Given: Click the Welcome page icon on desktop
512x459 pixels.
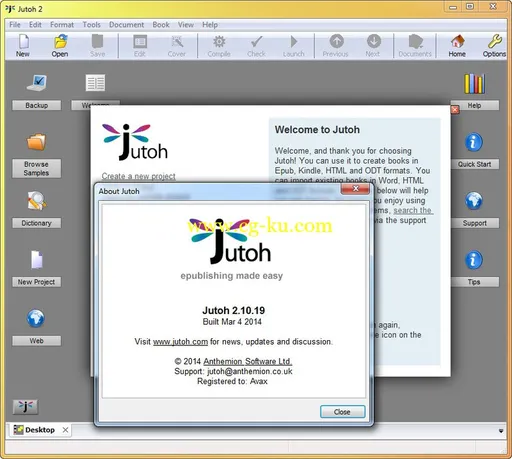Looking at the screenshot, I should click(95, 83).
